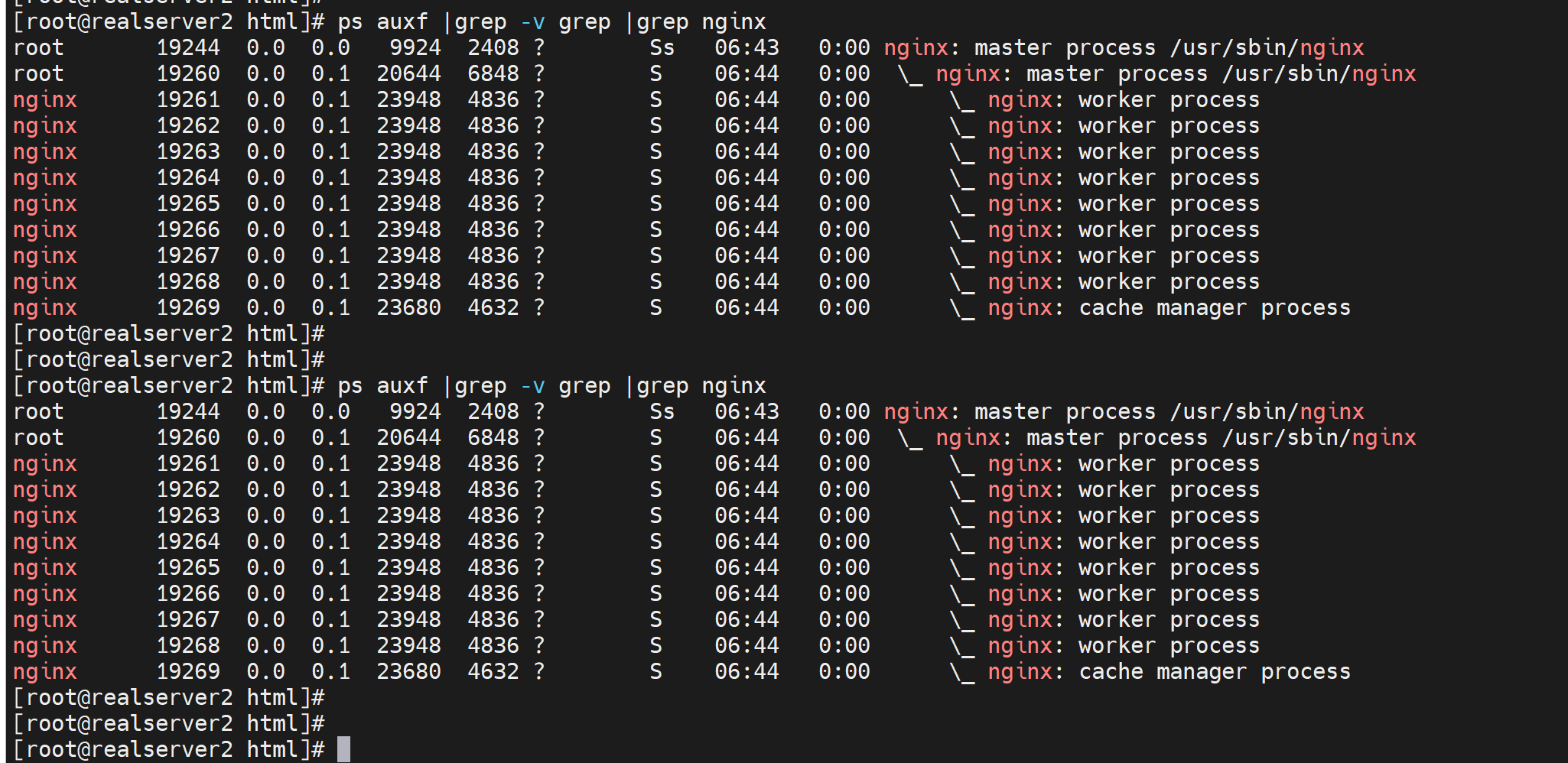
Task: Click RSS value 6848 in the second output
Action: [493, 437]
